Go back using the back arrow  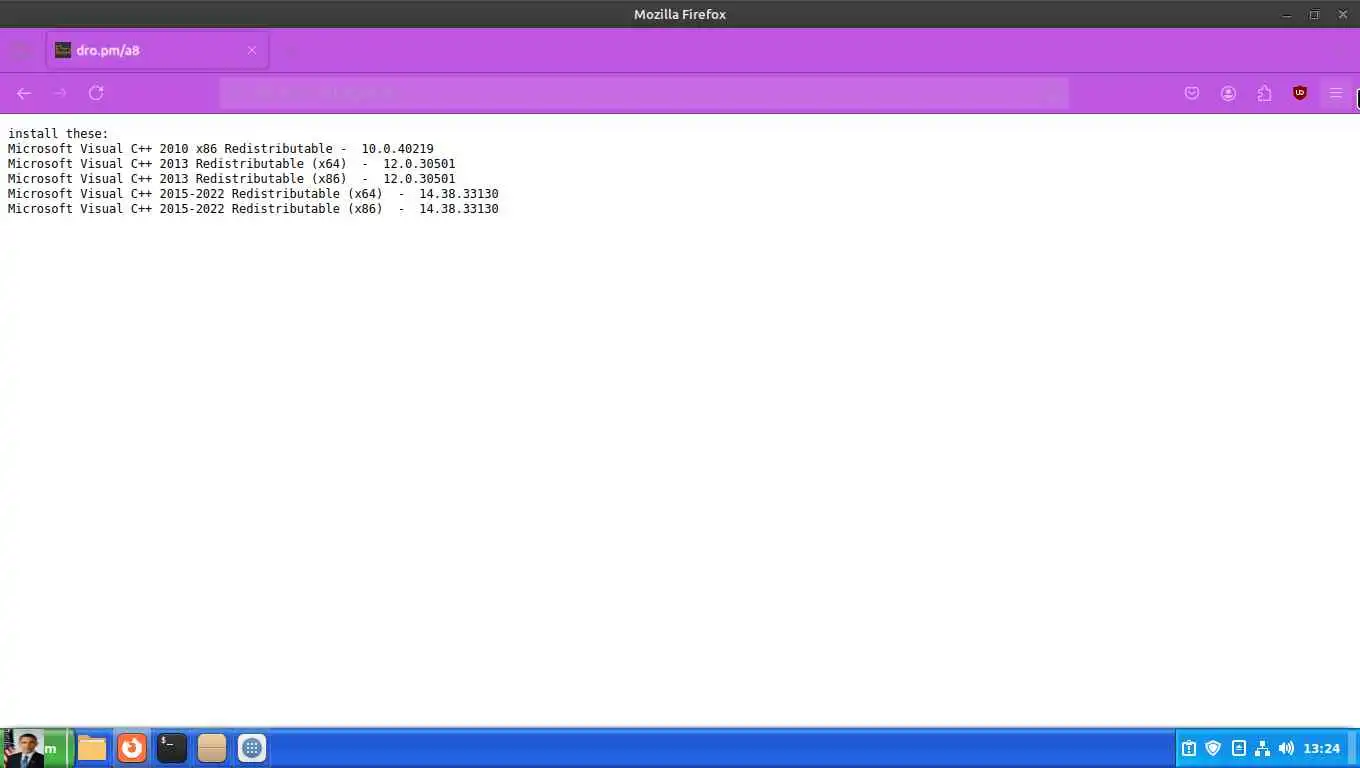pos(24,93)
